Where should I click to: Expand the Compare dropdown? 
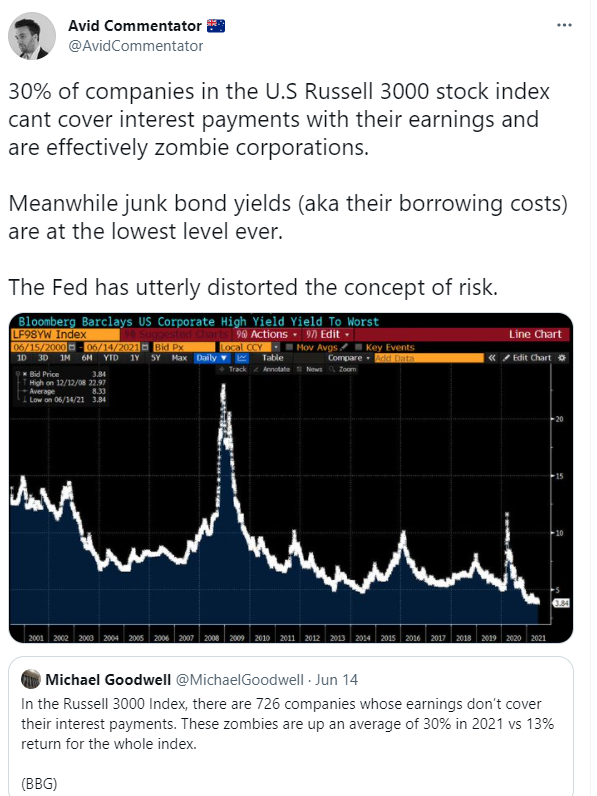pos(349,358)
